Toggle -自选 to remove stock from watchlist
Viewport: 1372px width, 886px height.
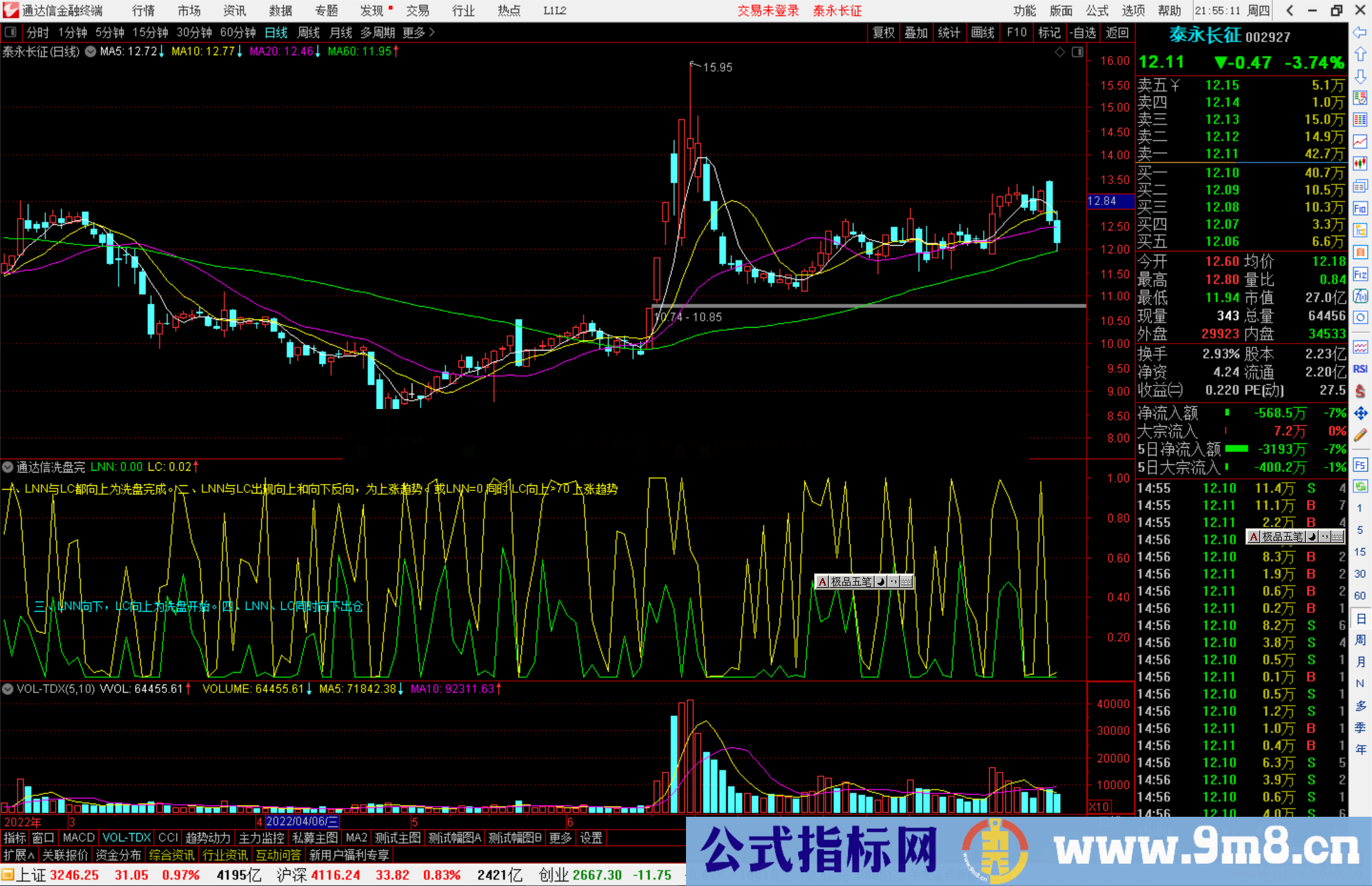(x=1084, y=32)
